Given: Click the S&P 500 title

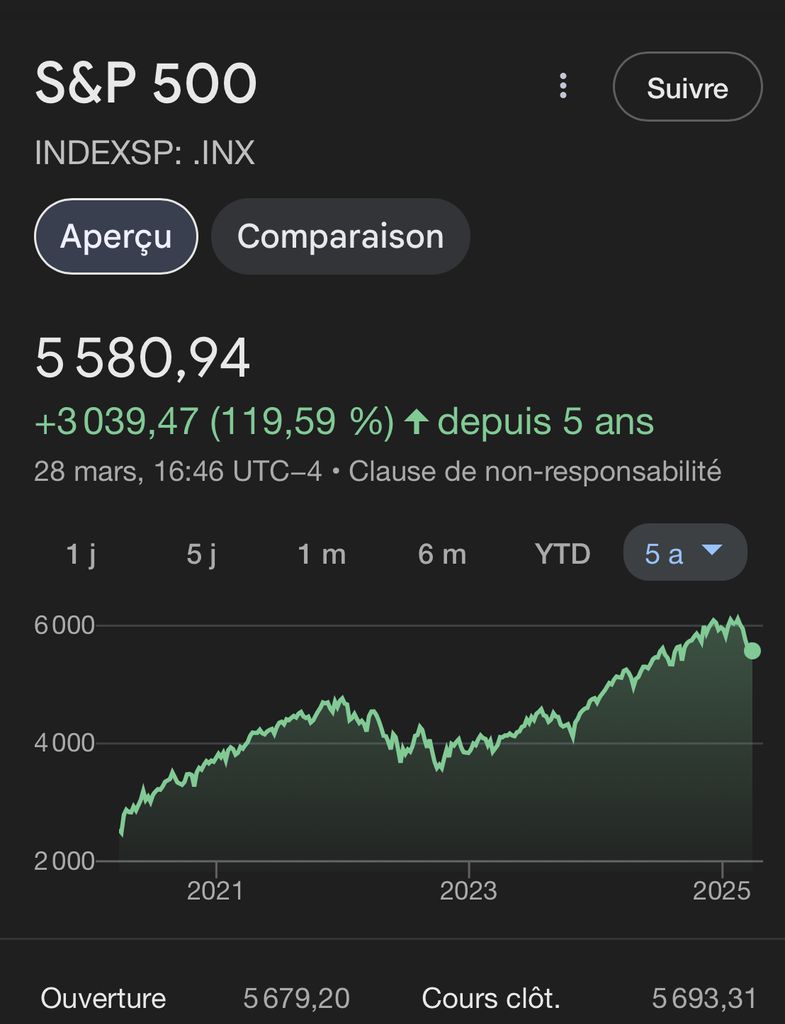Looking at the screenshot, I should point(146,84).
